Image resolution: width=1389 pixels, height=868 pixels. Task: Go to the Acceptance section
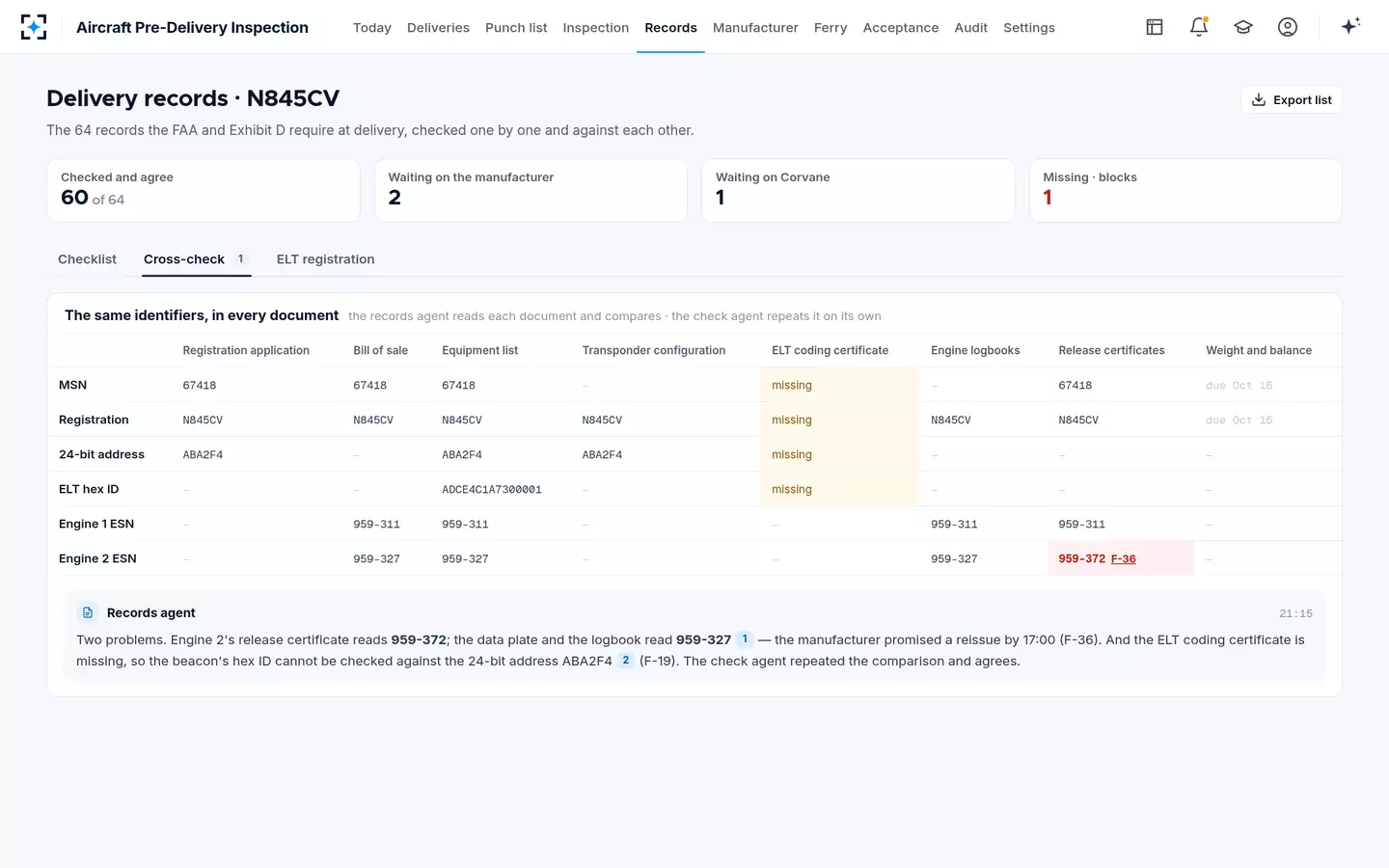pyautogui.click(x=901, y=28)
